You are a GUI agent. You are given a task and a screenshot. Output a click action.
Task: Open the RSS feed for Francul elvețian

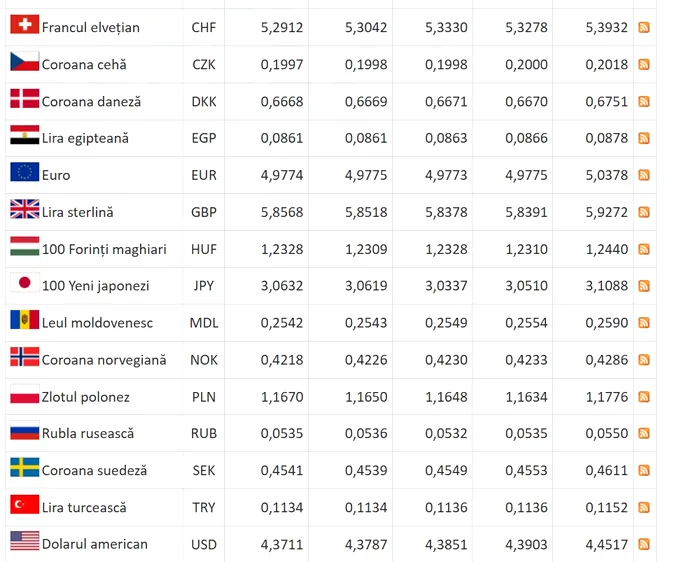pos(644,28)
